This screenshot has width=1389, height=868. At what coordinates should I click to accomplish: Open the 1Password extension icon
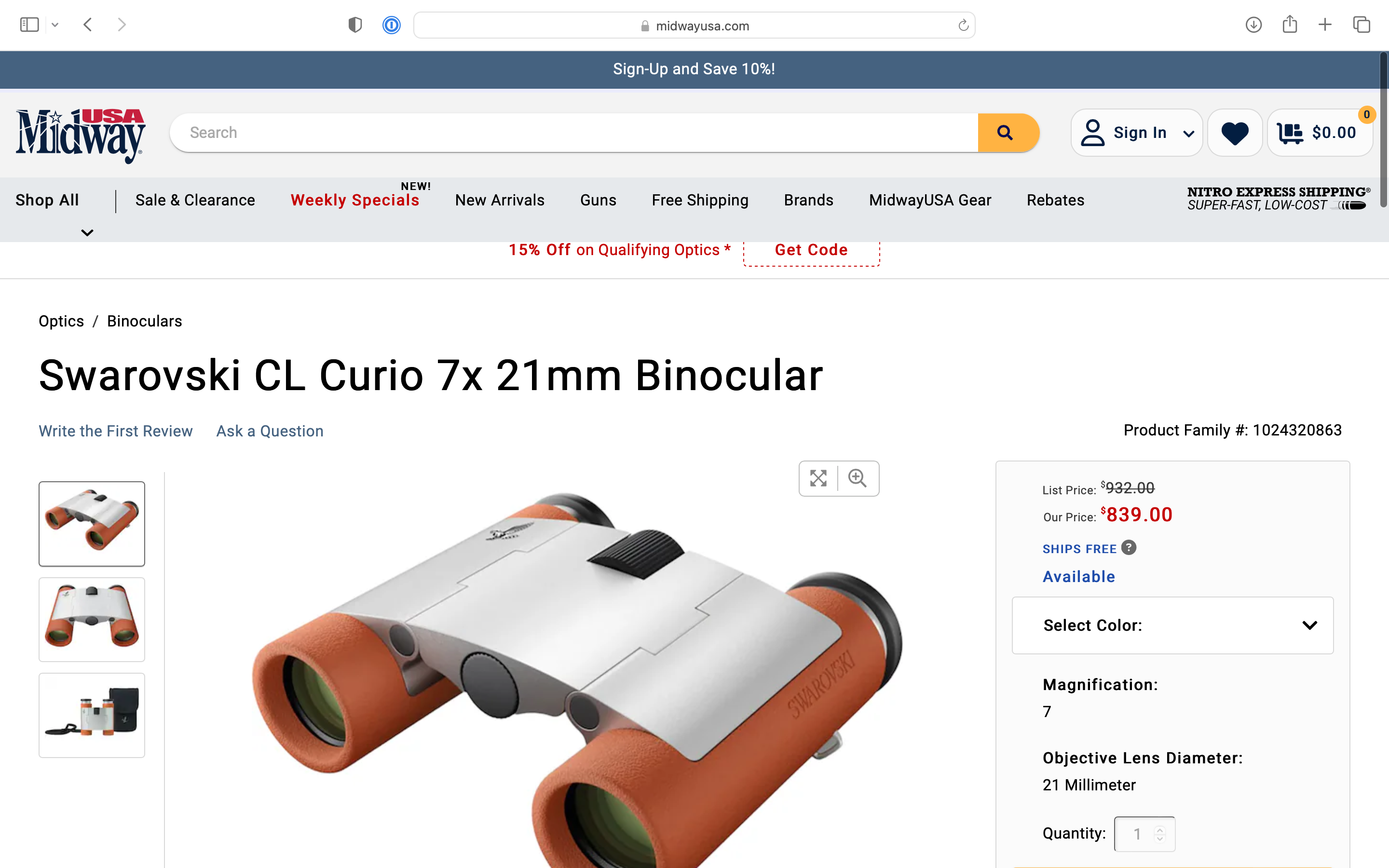tap(392, 25)
